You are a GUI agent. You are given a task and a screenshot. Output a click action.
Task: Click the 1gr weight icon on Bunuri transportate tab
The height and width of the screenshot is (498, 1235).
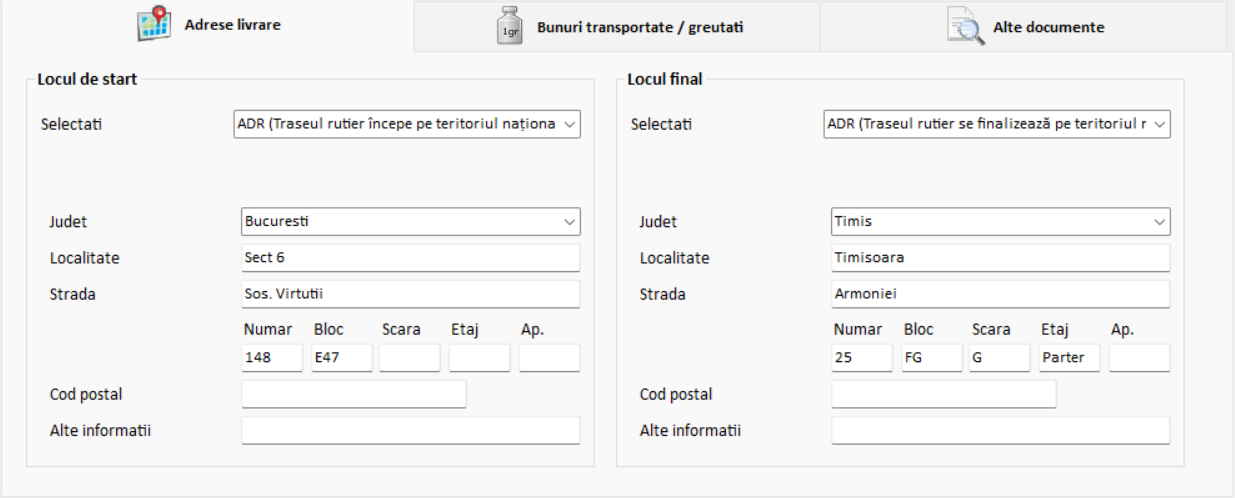[x=510, y=27]
